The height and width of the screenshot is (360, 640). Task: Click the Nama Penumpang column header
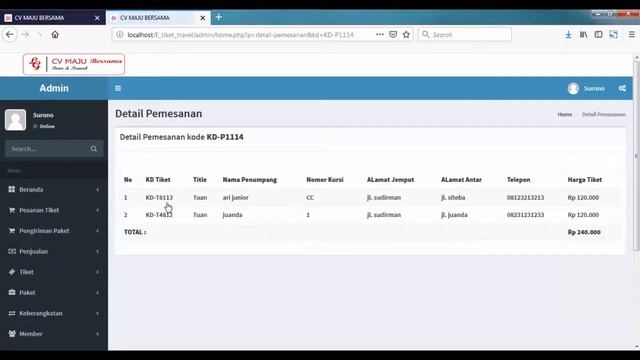point(250,180)
